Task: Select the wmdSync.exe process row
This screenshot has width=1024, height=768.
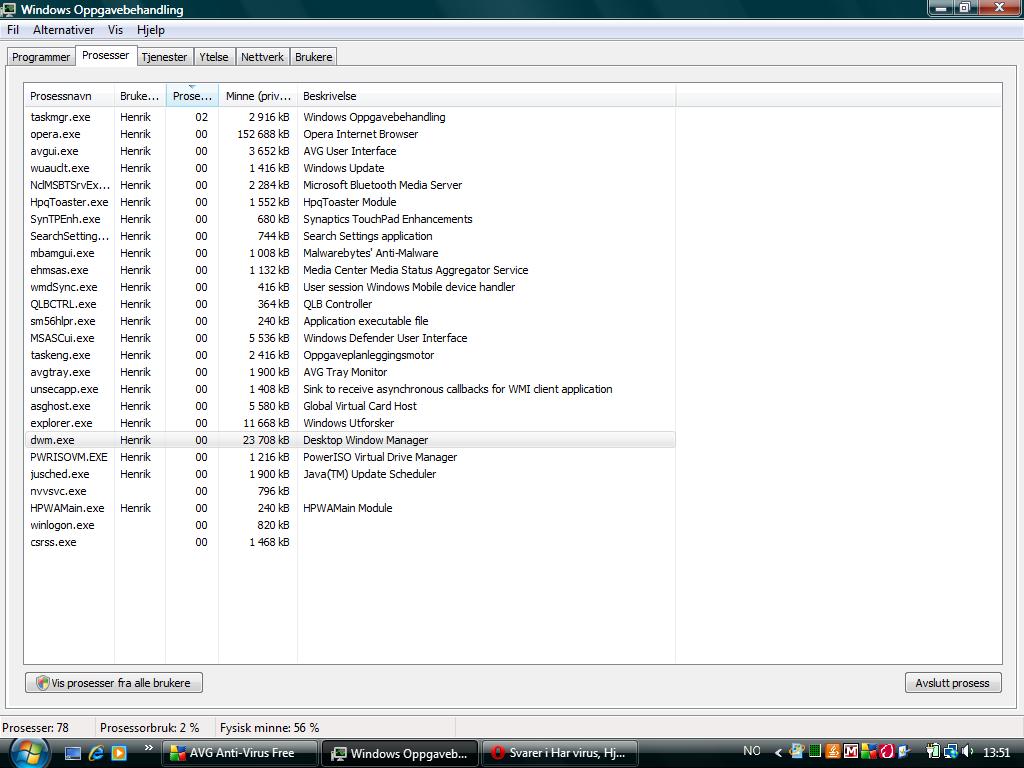Action: (350, 287)
